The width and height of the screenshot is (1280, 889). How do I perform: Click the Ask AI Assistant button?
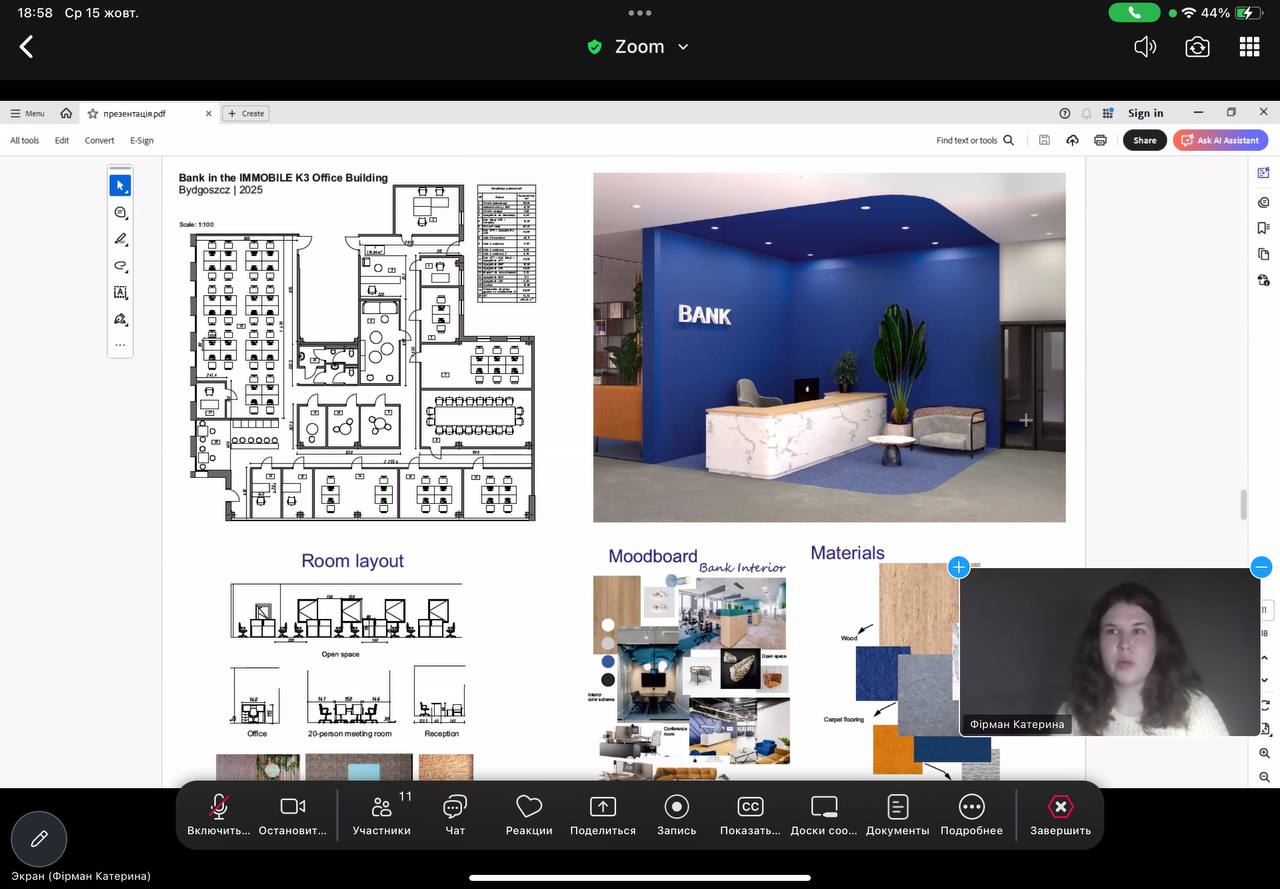(x=1220, y=141)
